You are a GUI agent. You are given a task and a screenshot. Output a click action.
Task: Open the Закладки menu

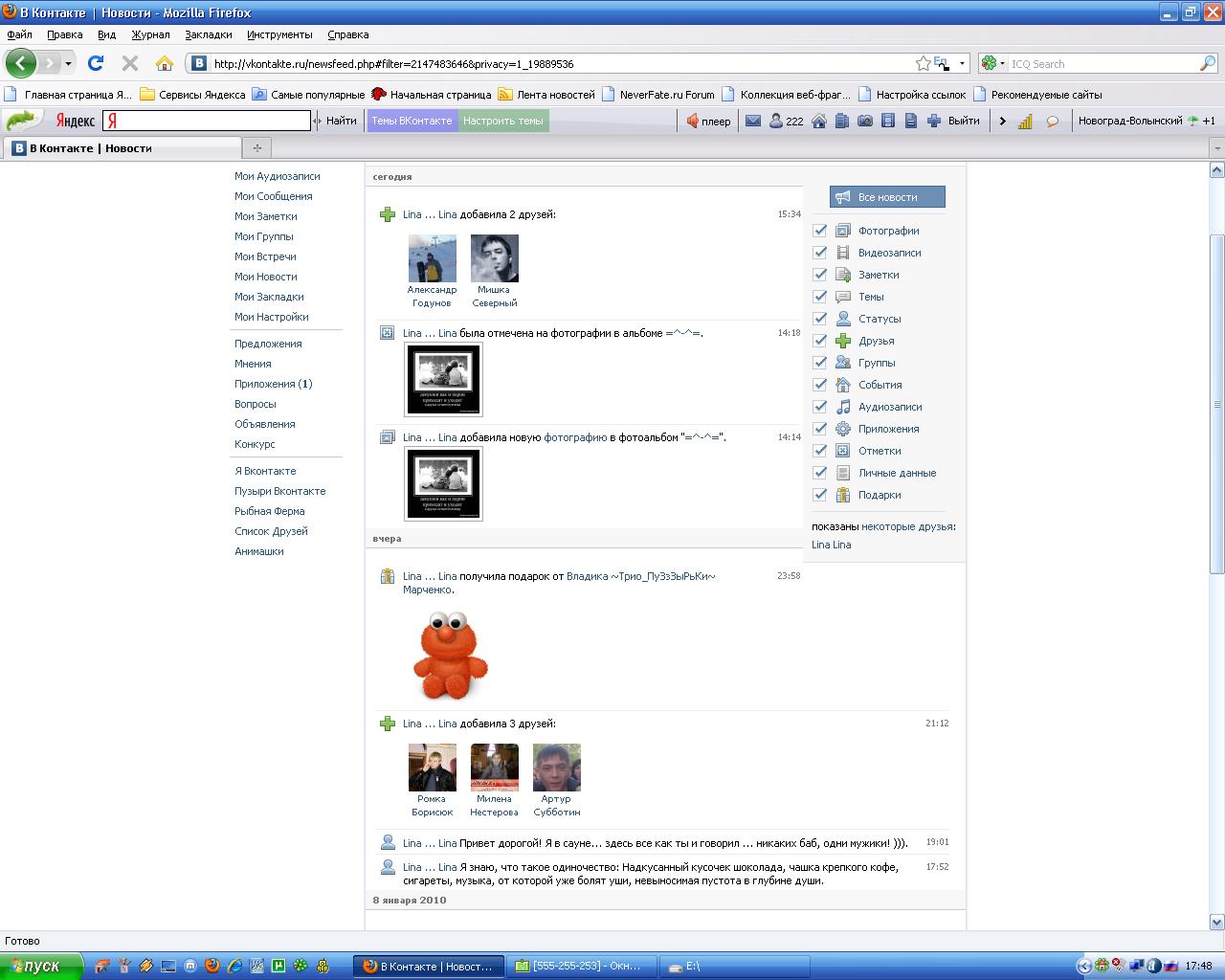click(x=209, y=34)
